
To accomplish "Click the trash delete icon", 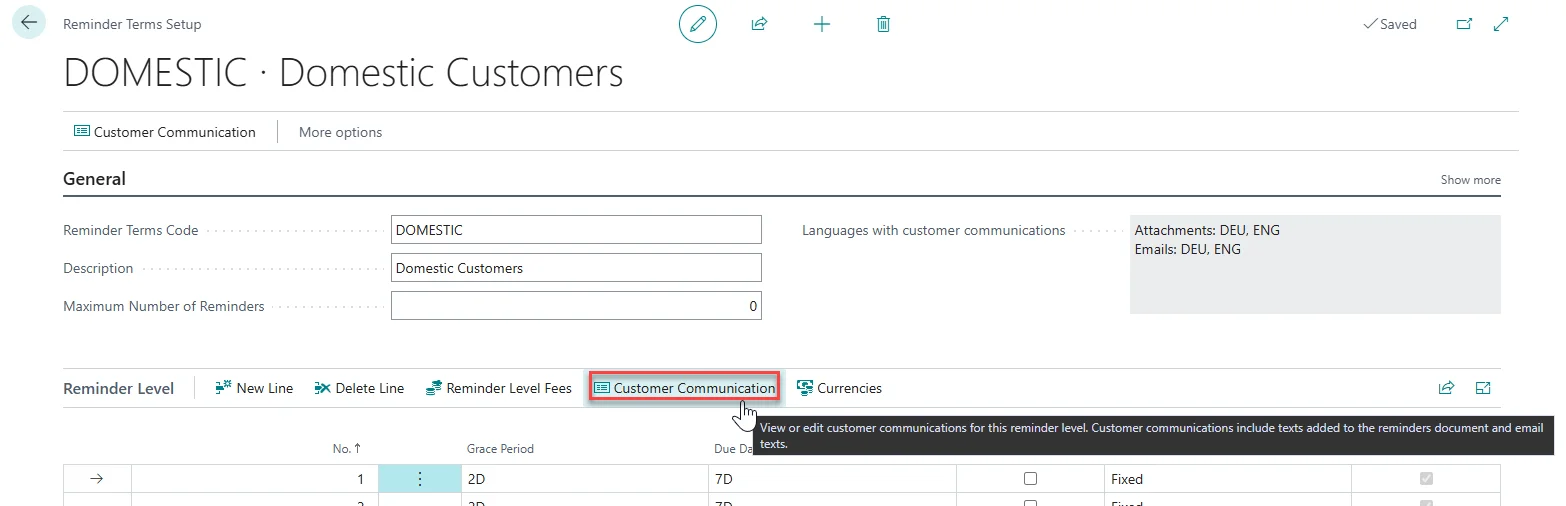I will pyautogui.click(x=883, y=24).
